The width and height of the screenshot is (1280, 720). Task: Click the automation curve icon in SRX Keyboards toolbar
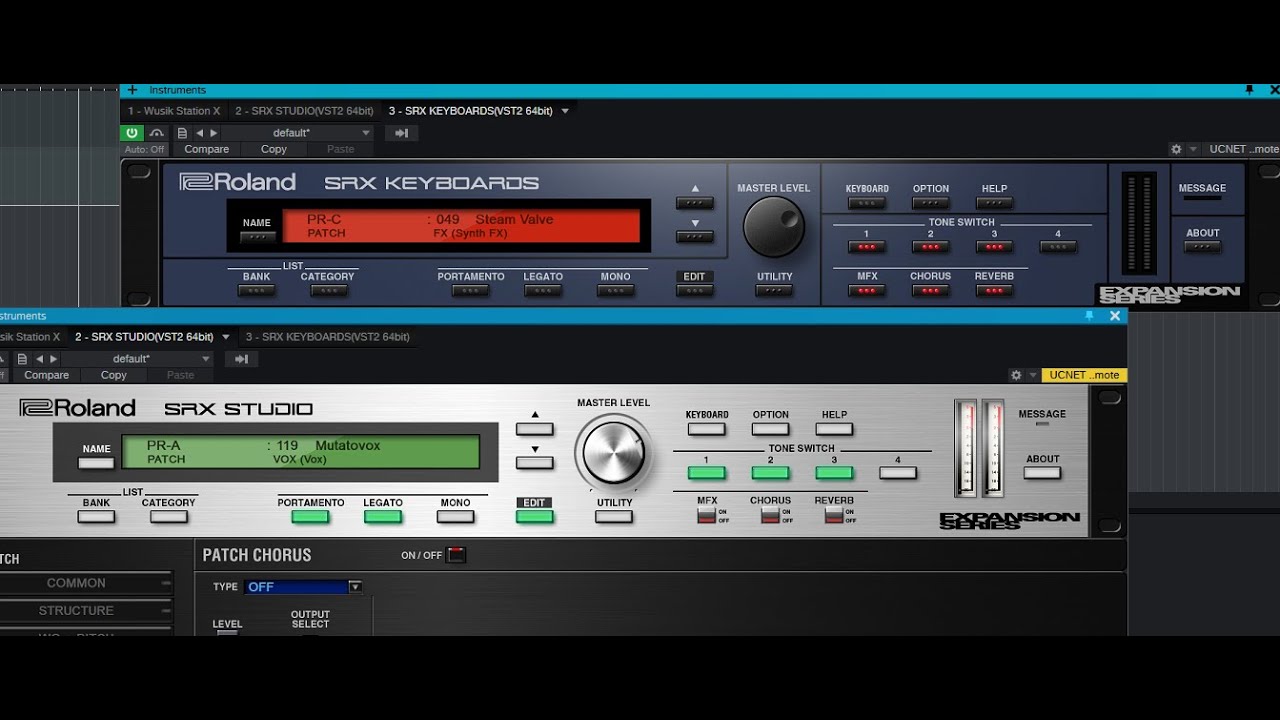pyautogui.click(x=156, y=132)
